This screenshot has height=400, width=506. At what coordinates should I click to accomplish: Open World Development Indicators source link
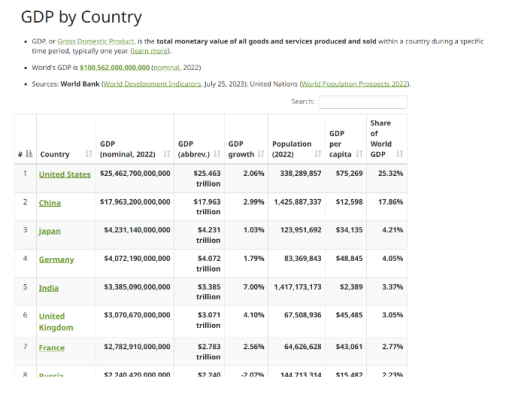tap(152, 84)
